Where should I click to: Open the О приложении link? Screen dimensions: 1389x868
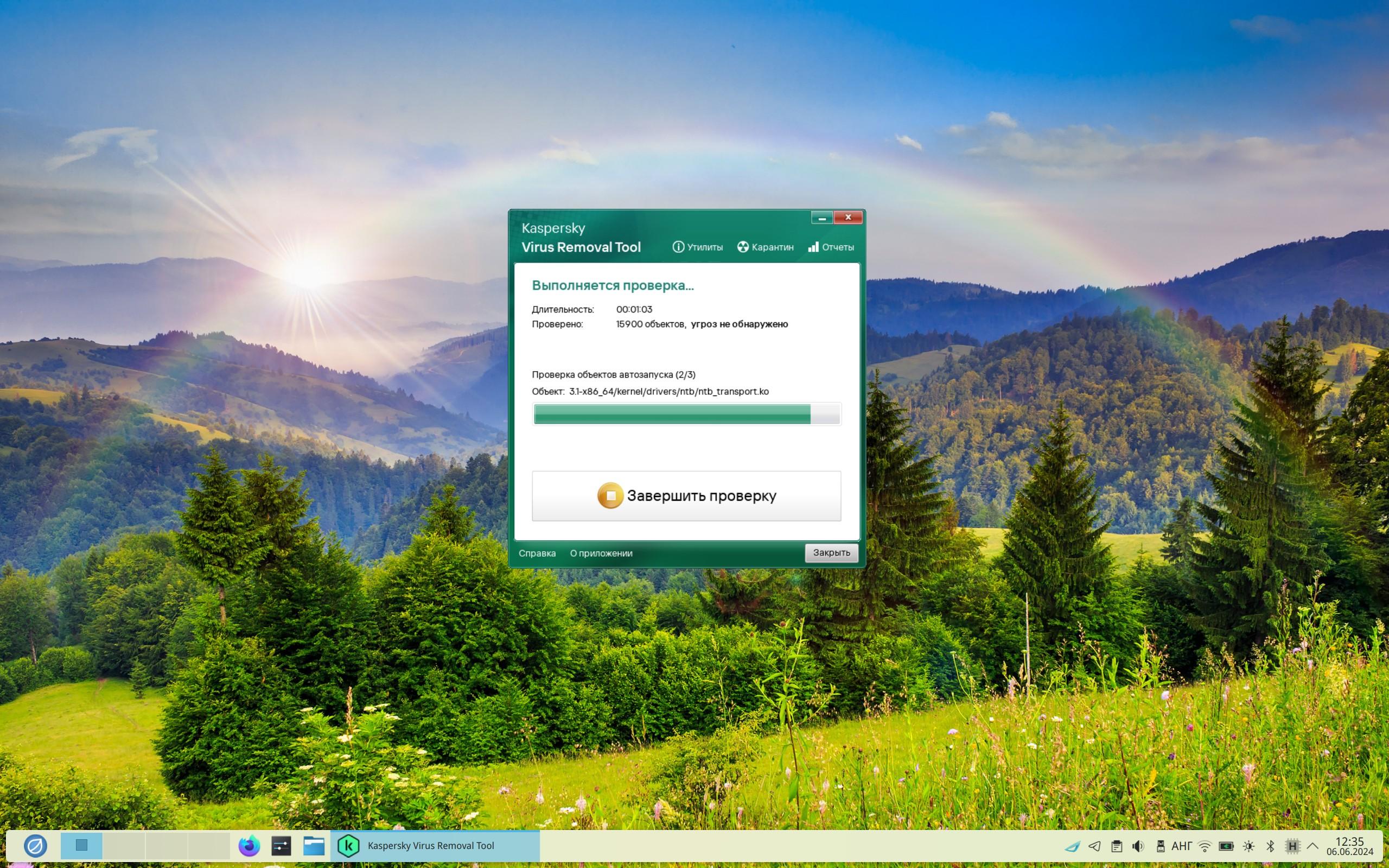[x=601, y=553]
